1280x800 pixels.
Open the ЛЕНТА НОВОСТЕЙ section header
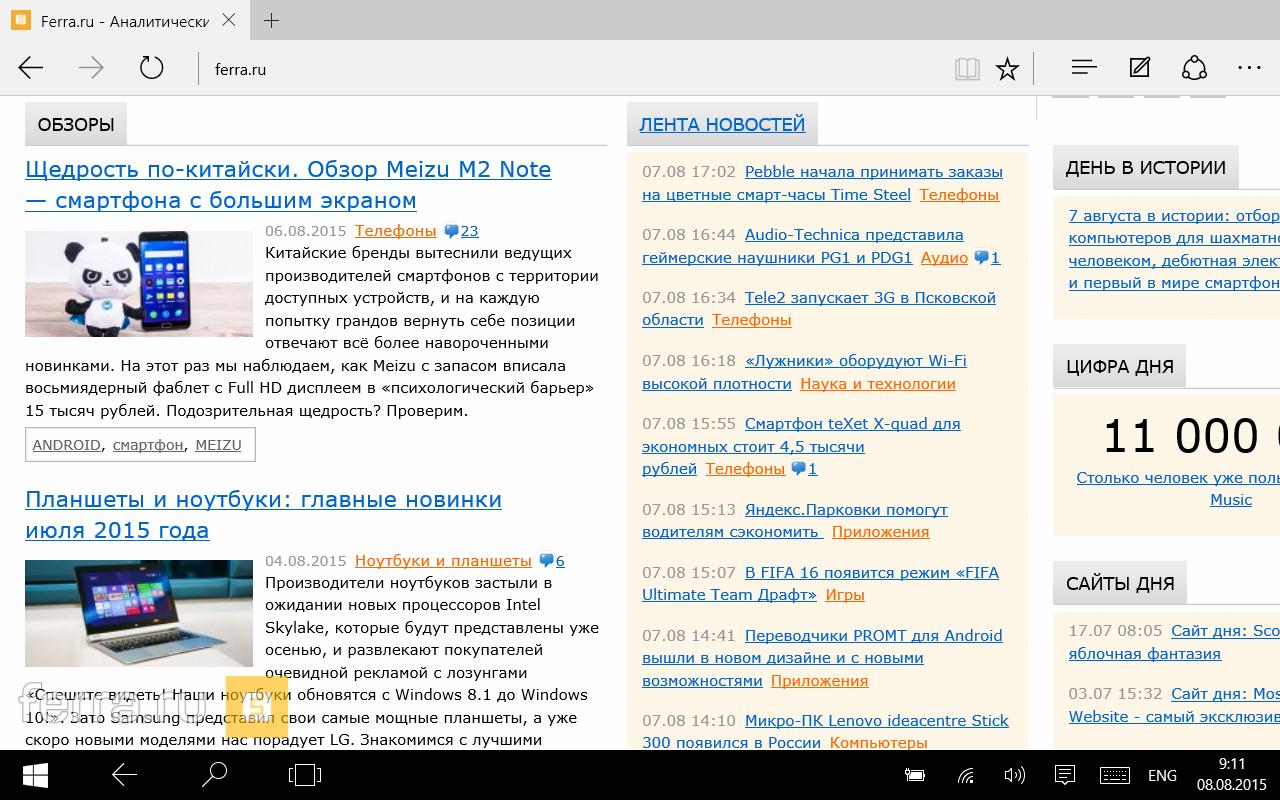click(722, 125)
